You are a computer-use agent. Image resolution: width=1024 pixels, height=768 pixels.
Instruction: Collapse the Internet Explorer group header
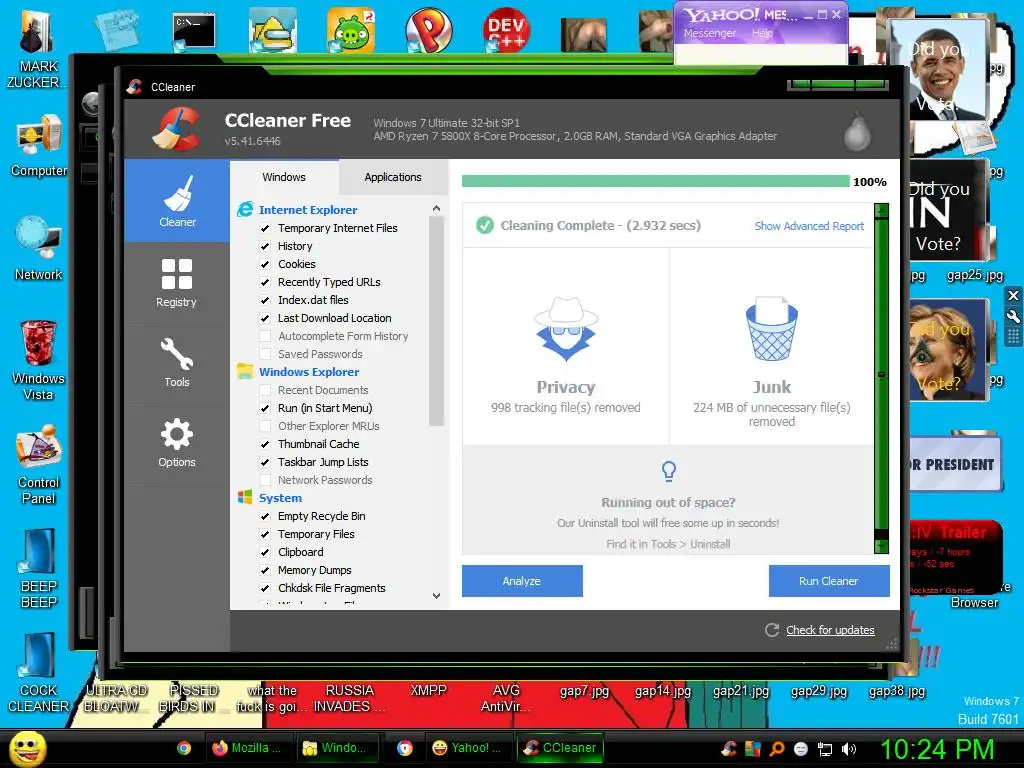308,210
